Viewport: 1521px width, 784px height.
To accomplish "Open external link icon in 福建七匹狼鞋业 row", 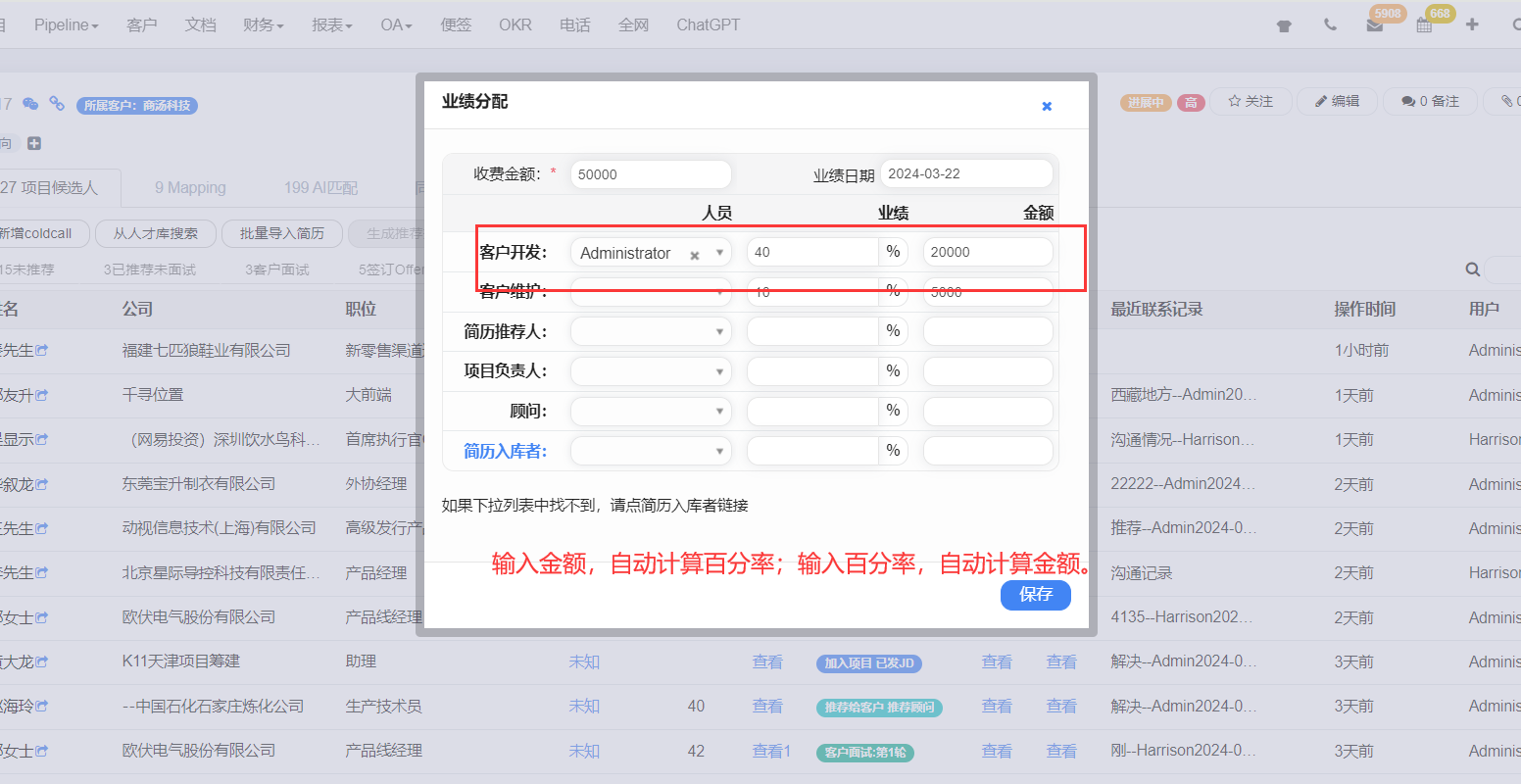I will click(42, 350).
